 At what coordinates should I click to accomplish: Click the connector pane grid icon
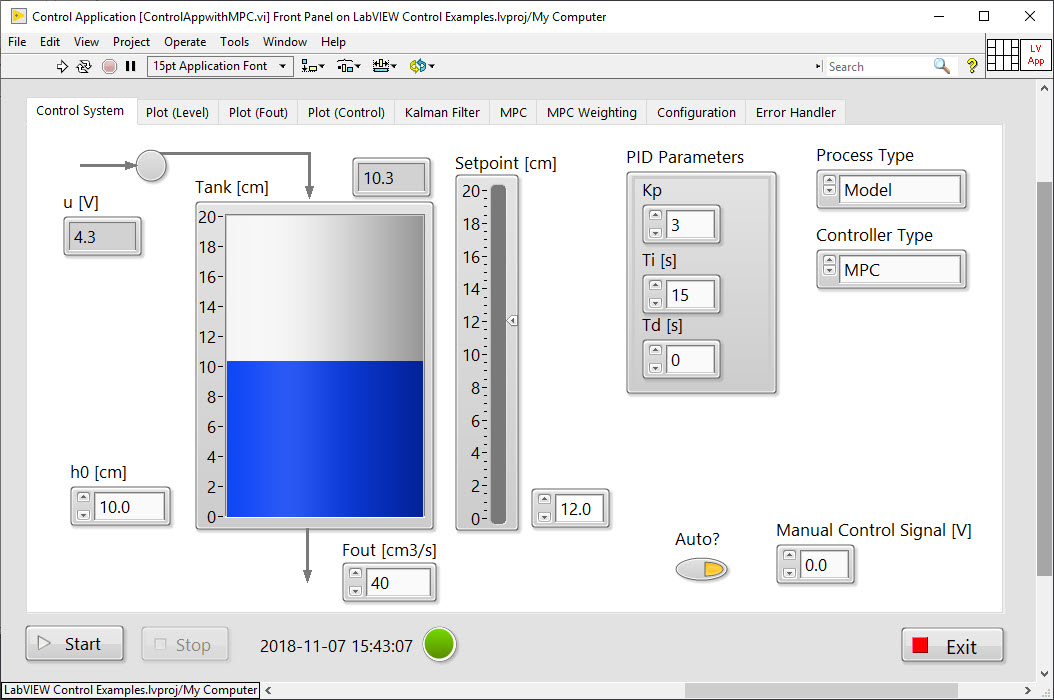1002,54
